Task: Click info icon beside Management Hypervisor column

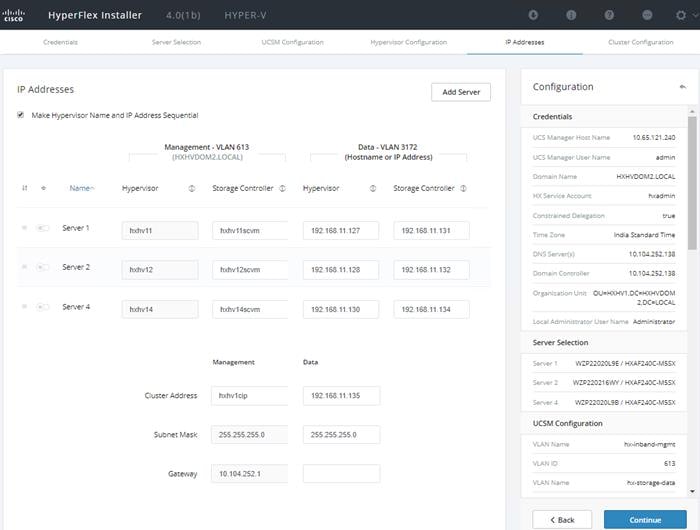Action: pyautogui.click(x=192, y=188)
